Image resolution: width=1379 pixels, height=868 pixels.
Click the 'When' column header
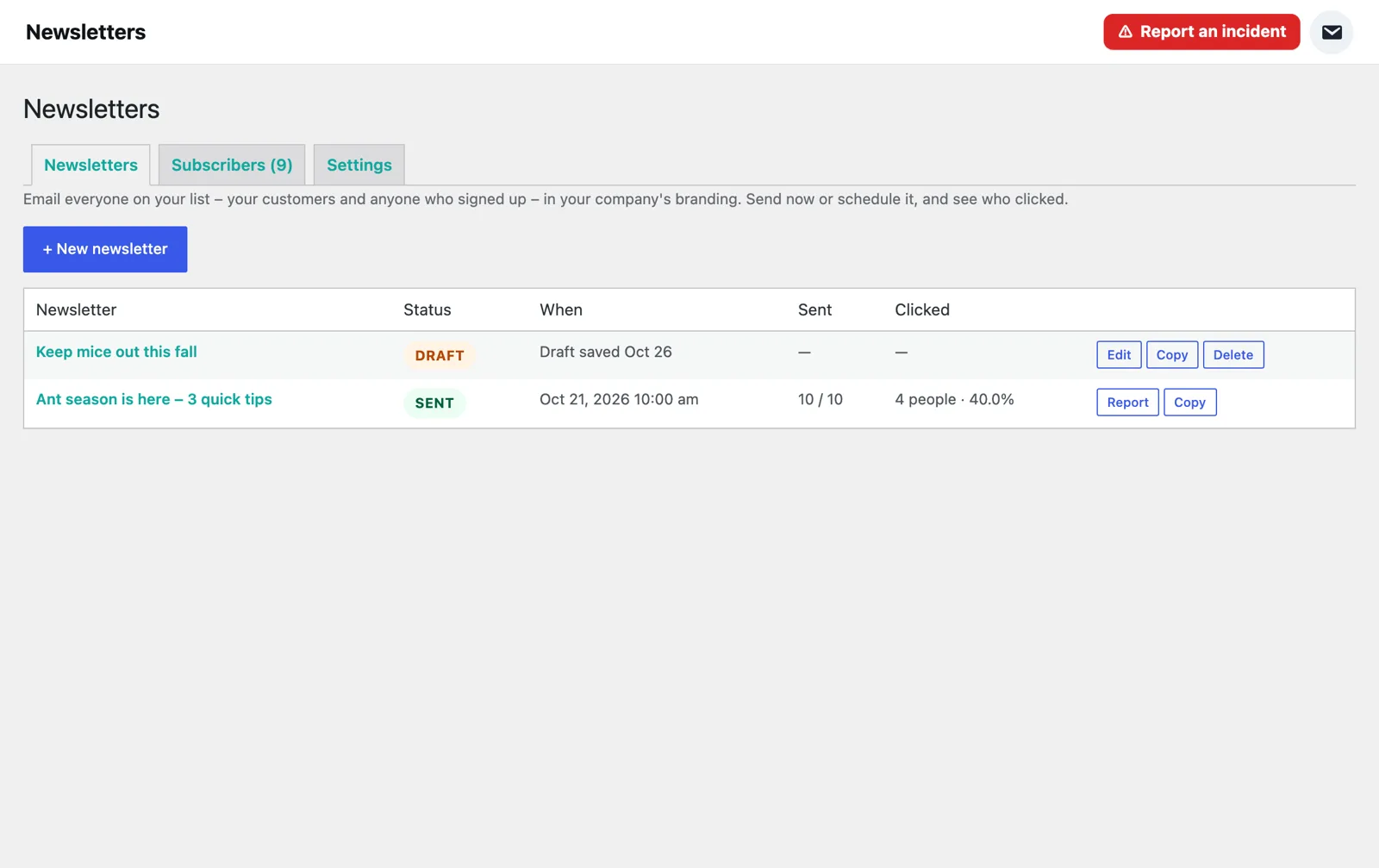tap(561, 309)
